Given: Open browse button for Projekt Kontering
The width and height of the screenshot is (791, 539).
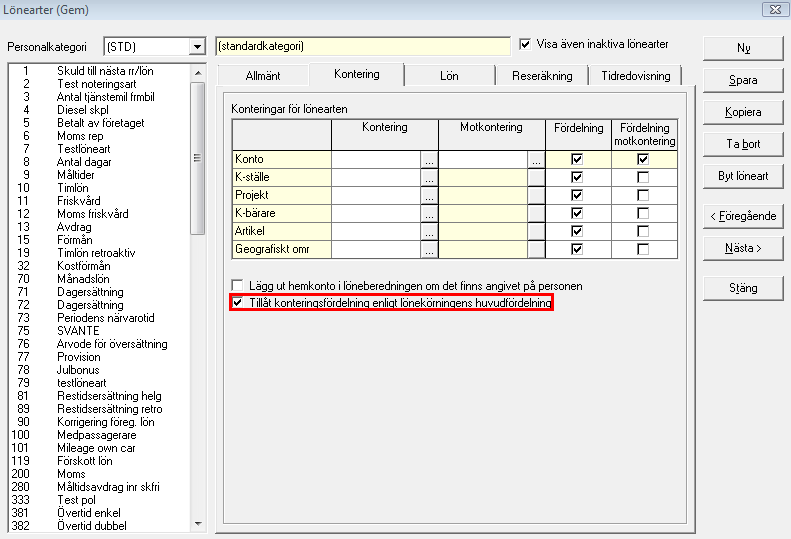Looking at the screenshot, I should click(x=429, y=195).
